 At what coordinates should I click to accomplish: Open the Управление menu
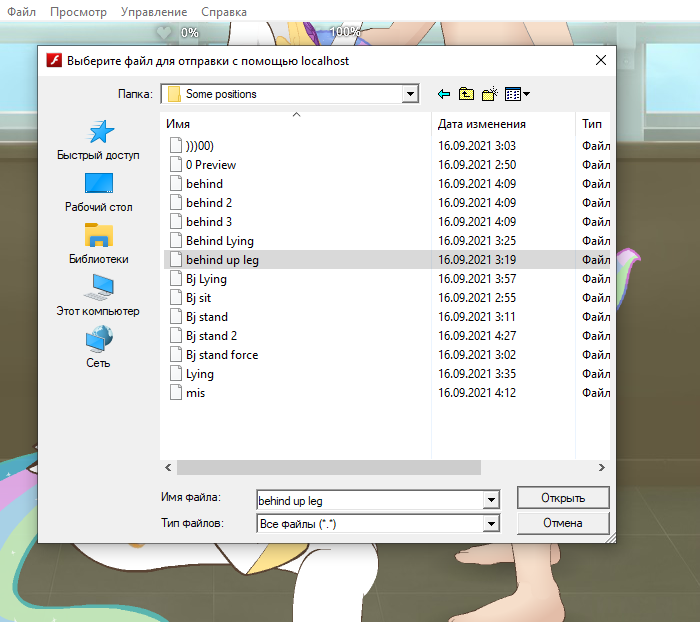(153, 12)
